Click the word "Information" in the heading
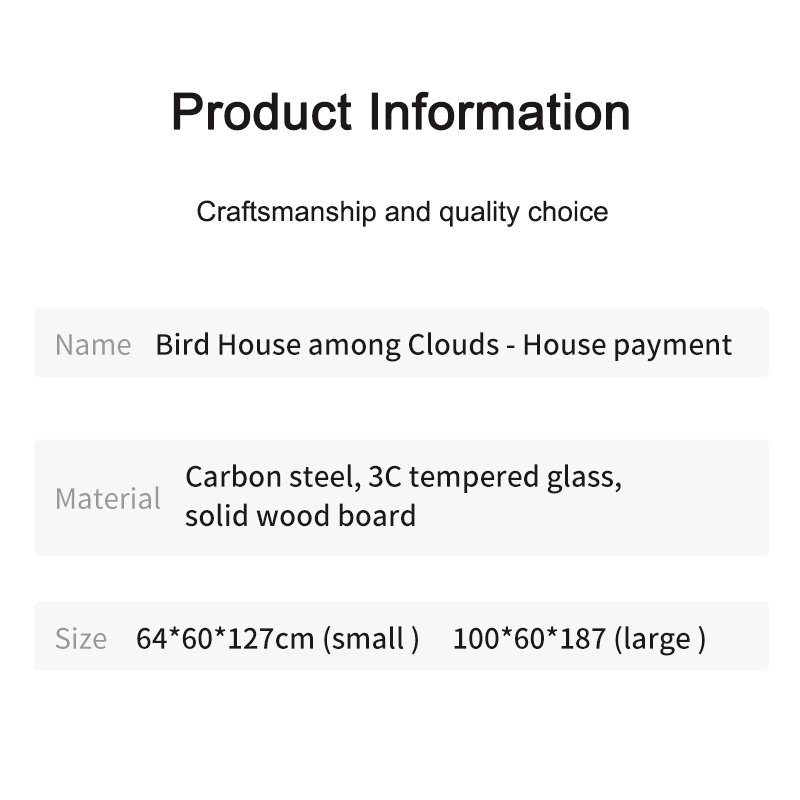This screenshot has height=800, width=800. 500,111
